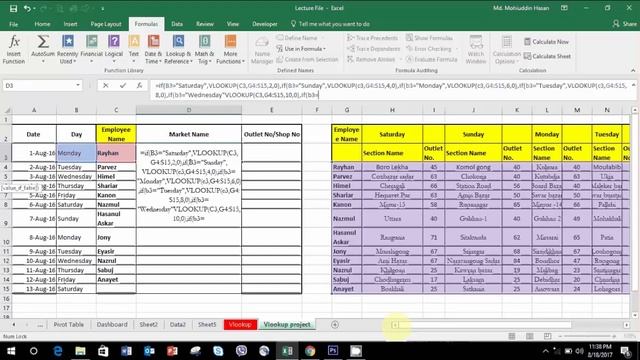The height and width of the screenshot is (360, 640).
Task: Click Create from Selection
Action: [x=307, y=60]
